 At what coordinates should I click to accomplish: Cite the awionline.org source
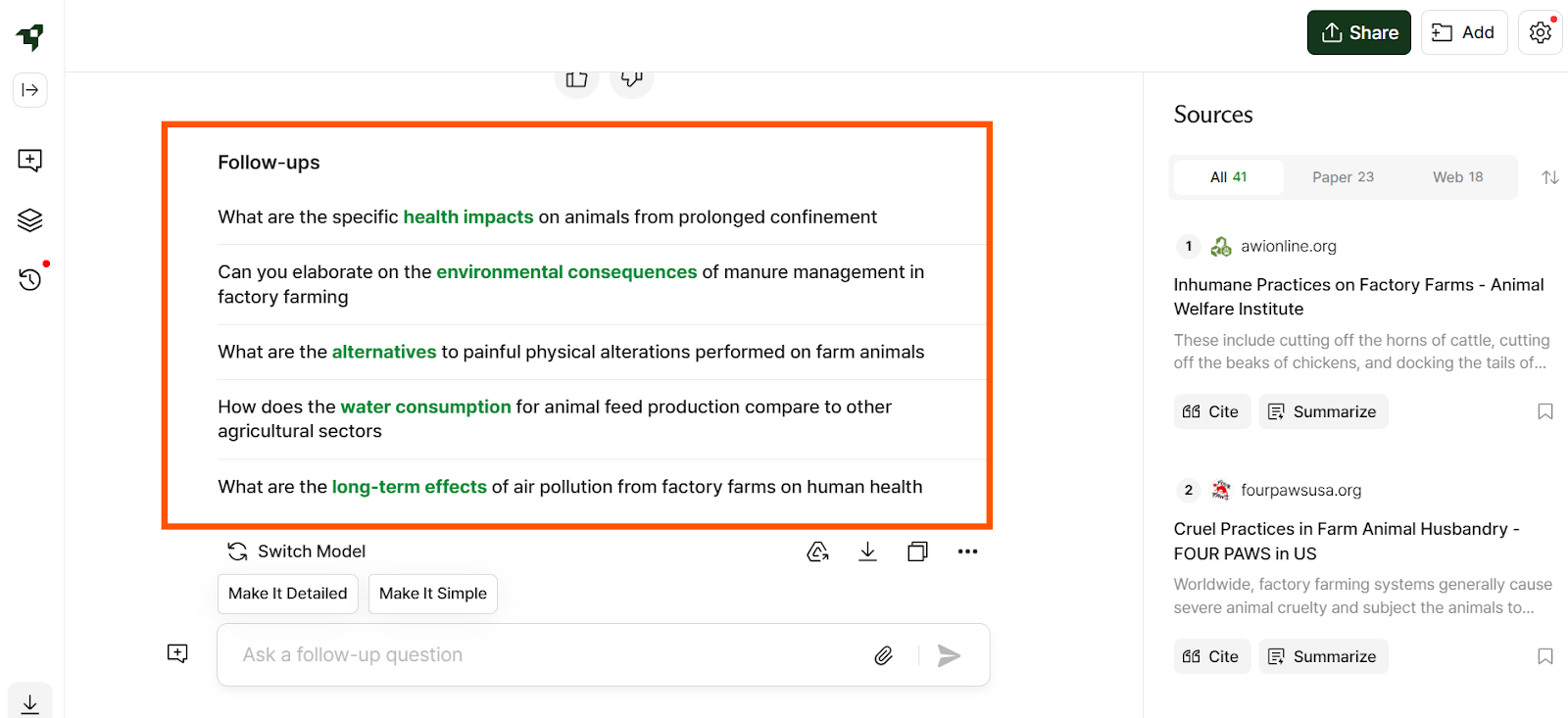[1212, 411]
